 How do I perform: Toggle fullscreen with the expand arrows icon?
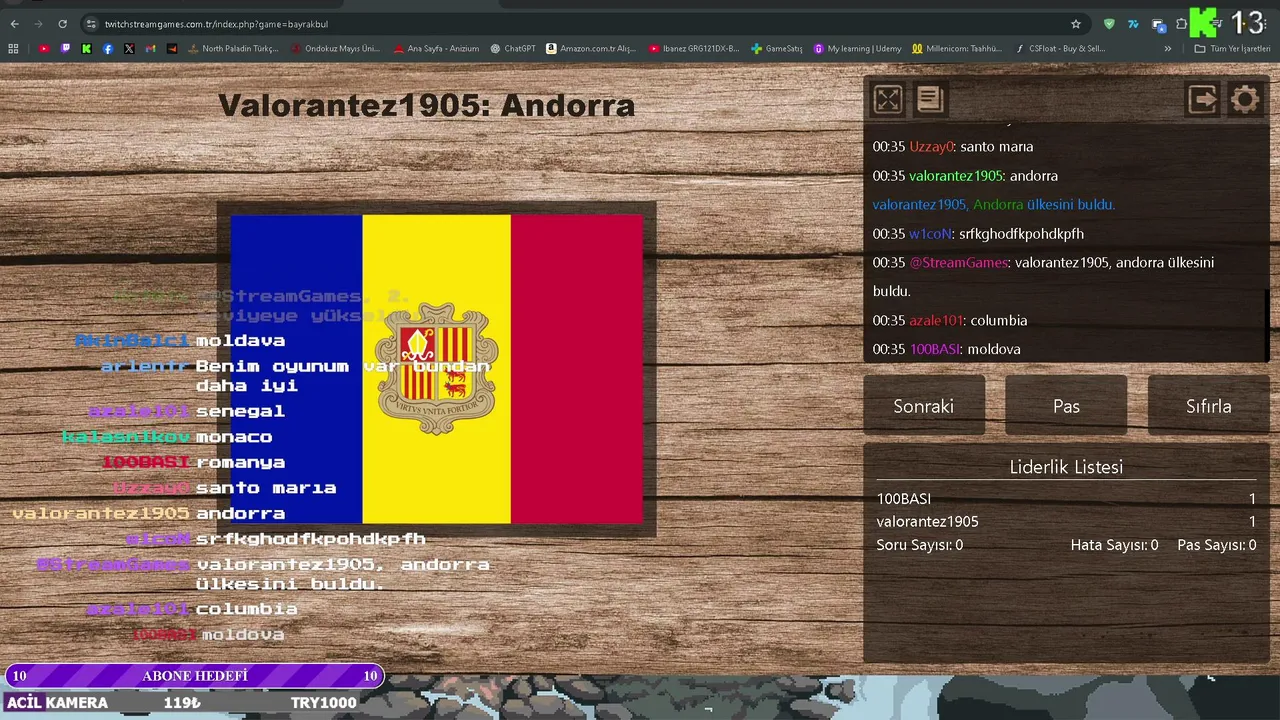click(x=888, y=99)
